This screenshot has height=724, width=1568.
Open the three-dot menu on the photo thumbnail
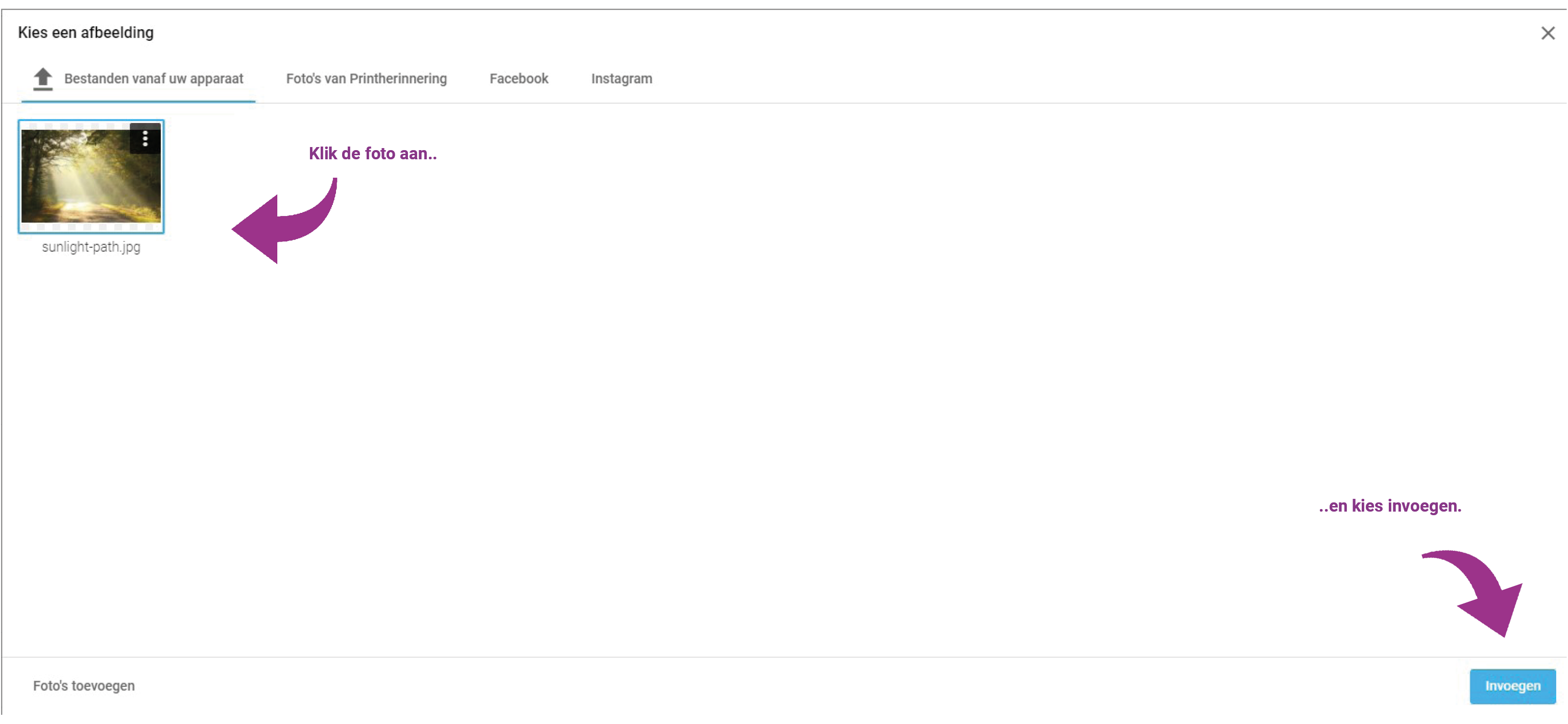[x=145, y=139]
